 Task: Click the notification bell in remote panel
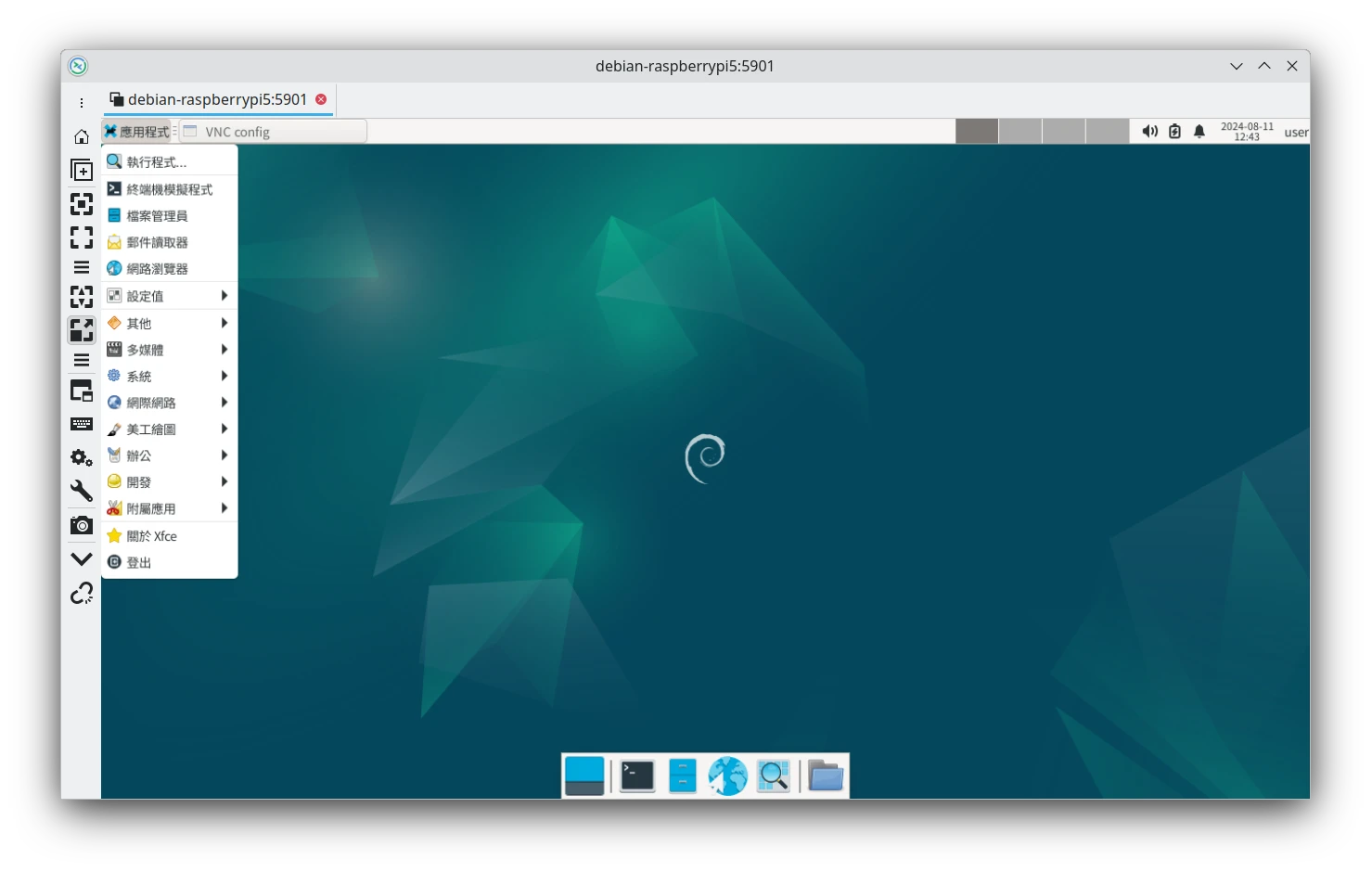[x=1199, y=132]
